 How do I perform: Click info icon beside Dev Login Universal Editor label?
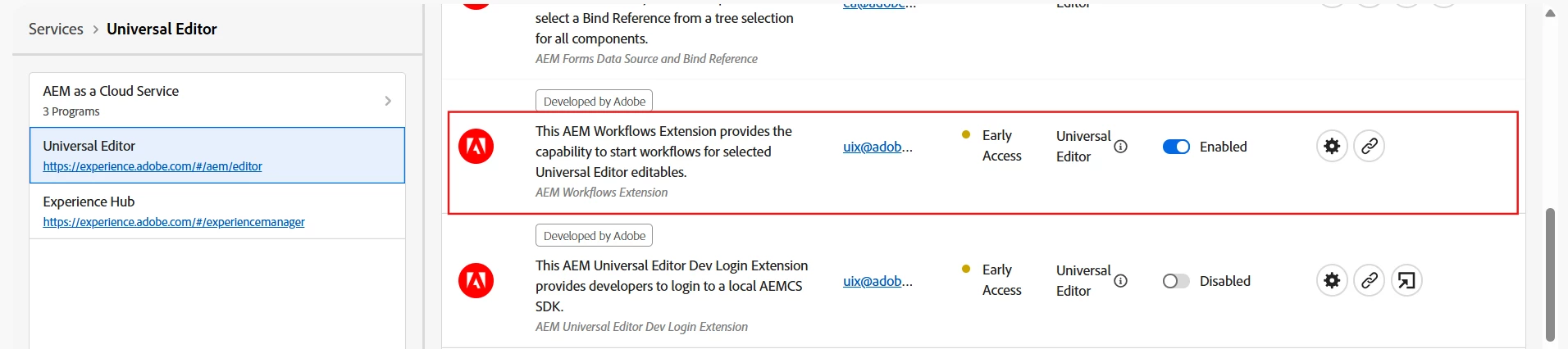pyautogui.click(x=1121, y=281)
